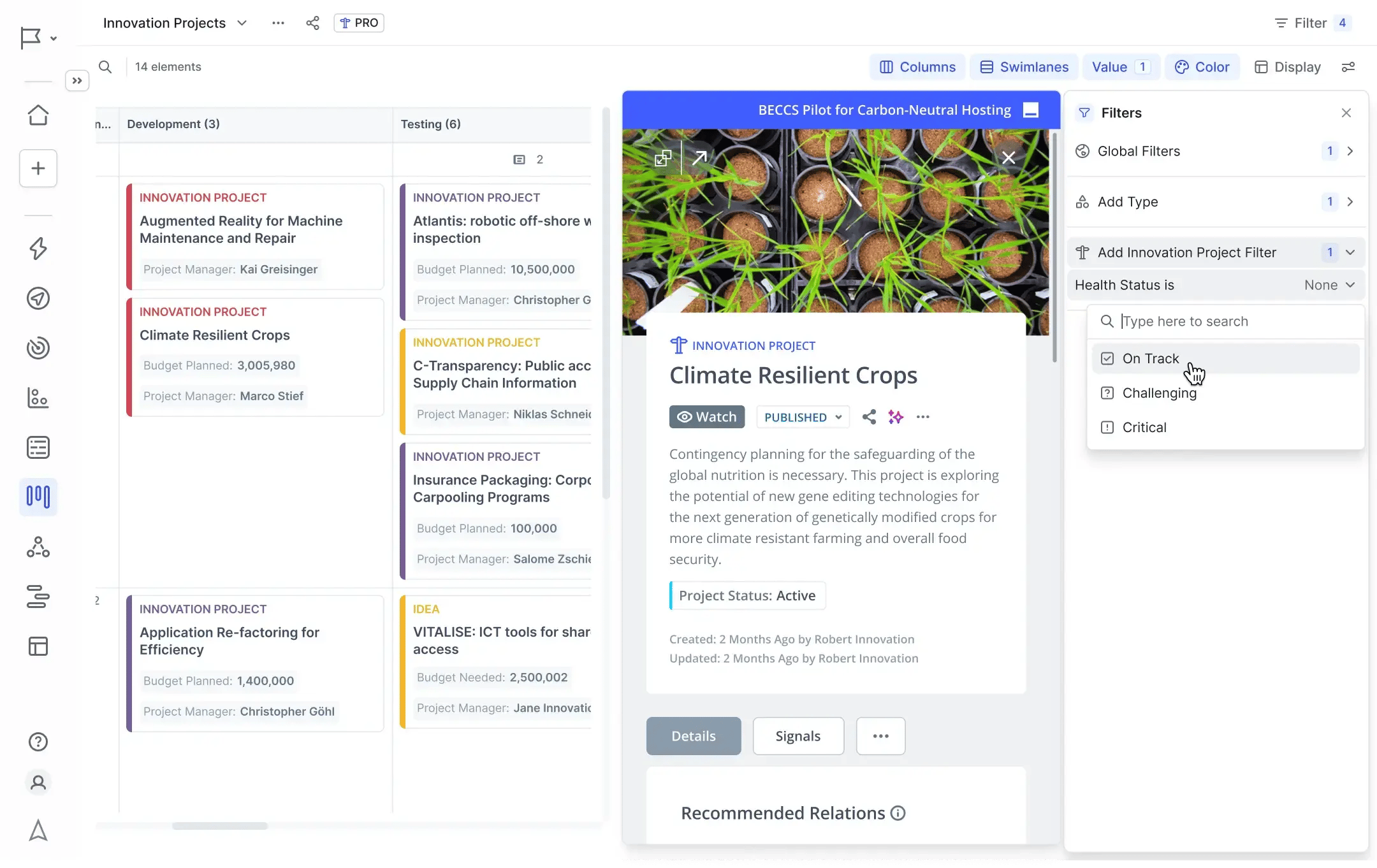1377x868 pixels.
Task: Open the radar sidebar icon
Action: point(38,348)
